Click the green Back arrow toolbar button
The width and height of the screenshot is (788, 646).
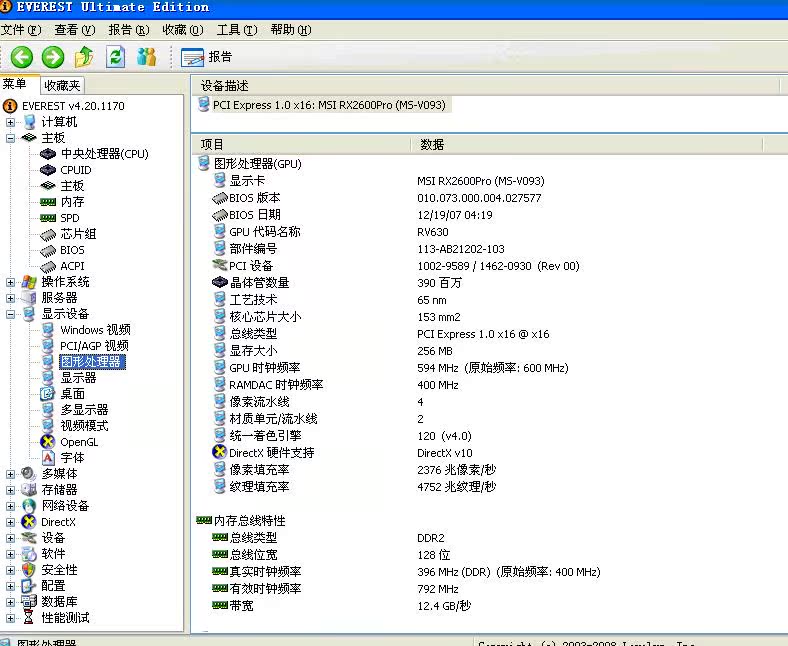(22, 57)
